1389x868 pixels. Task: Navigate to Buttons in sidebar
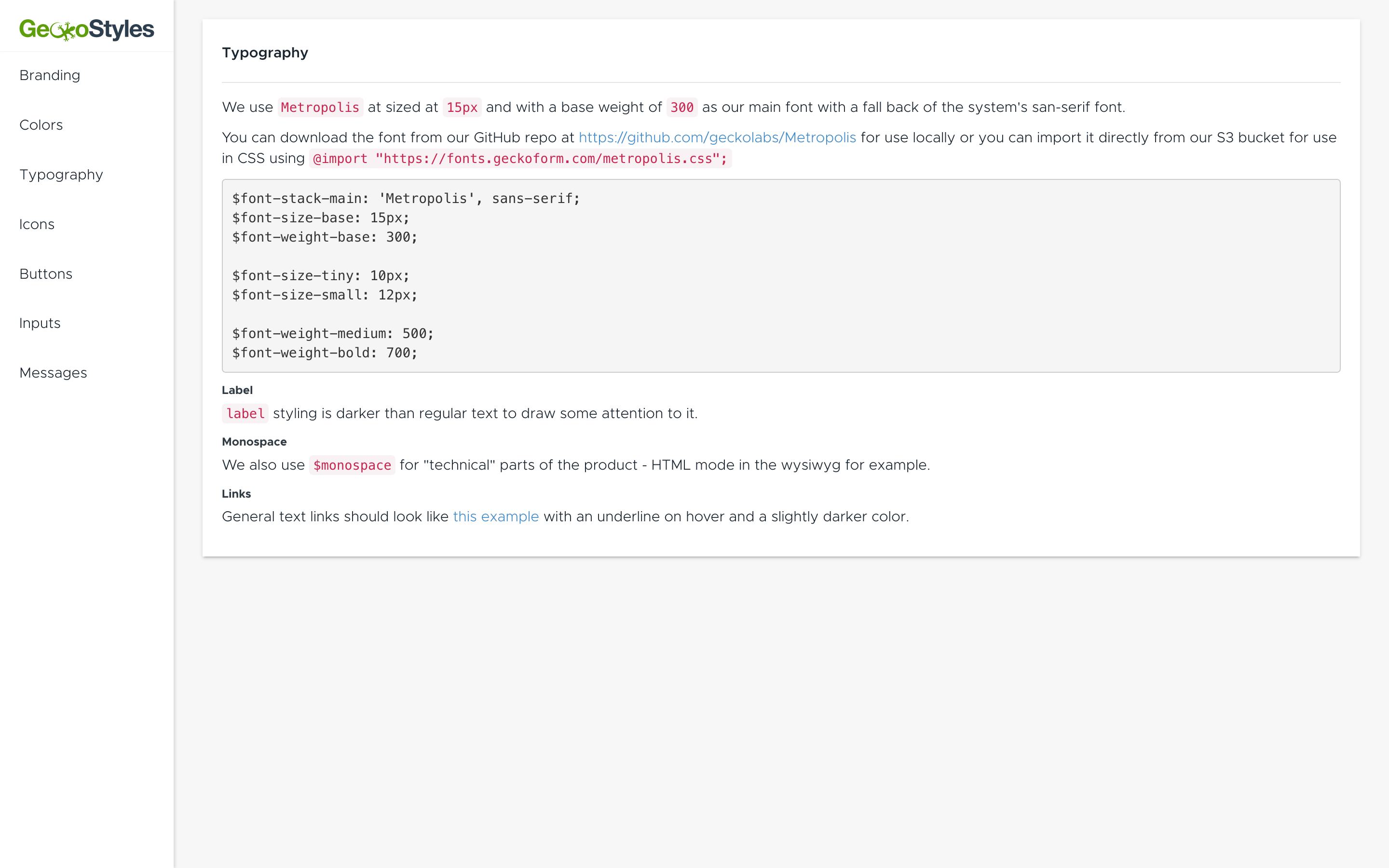coord(46,274)
